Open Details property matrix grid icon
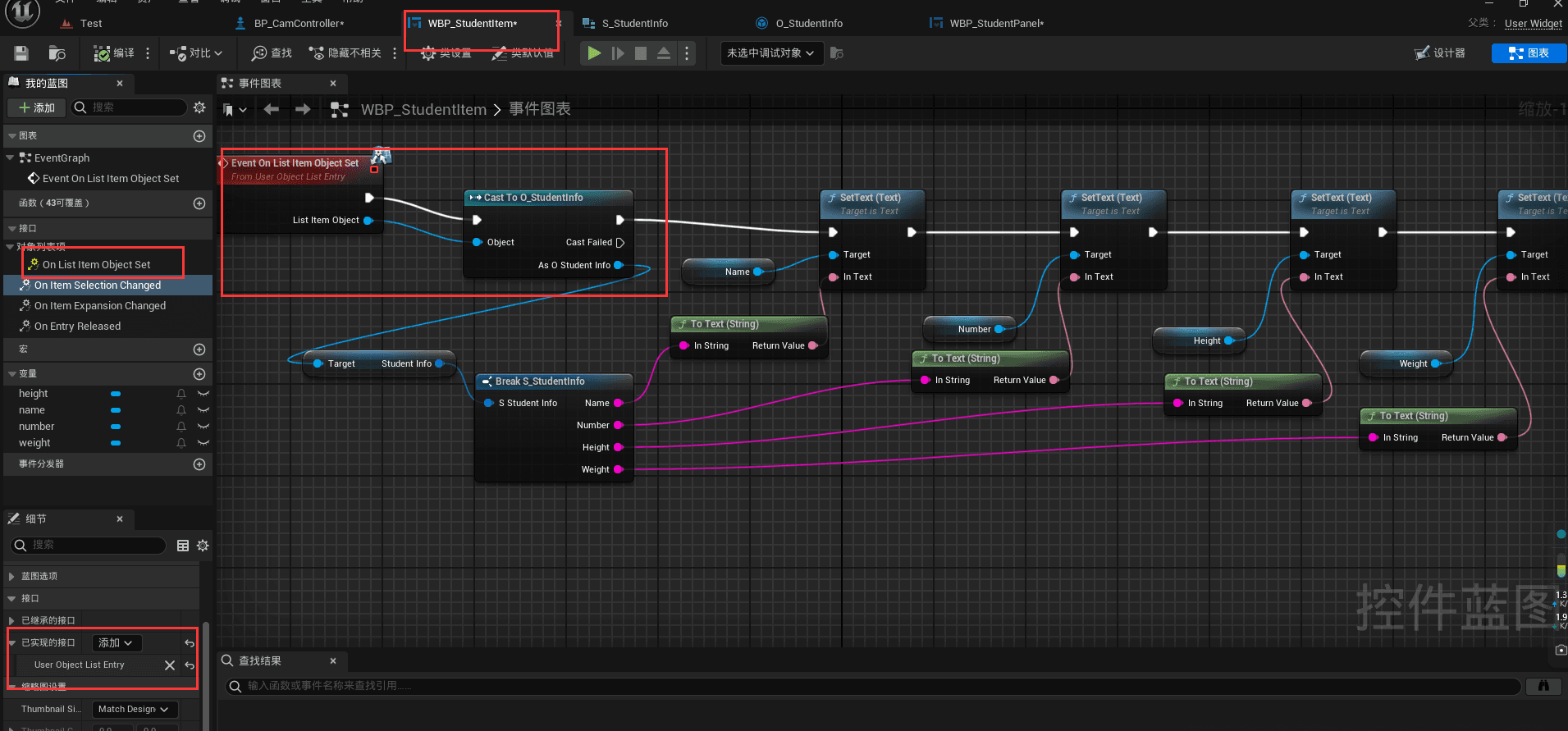This screenshot has width=1568, height=731. tap(183, 546)
